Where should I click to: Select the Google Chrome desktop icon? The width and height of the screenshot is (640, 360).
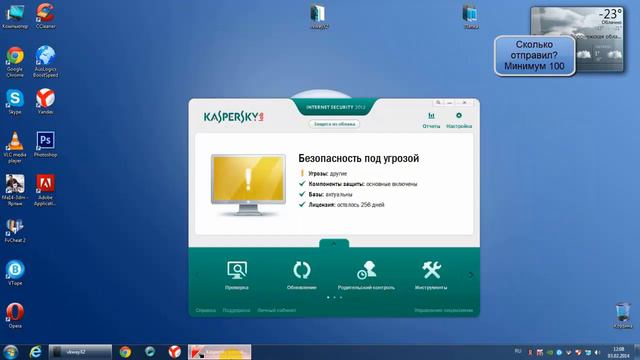15,62
